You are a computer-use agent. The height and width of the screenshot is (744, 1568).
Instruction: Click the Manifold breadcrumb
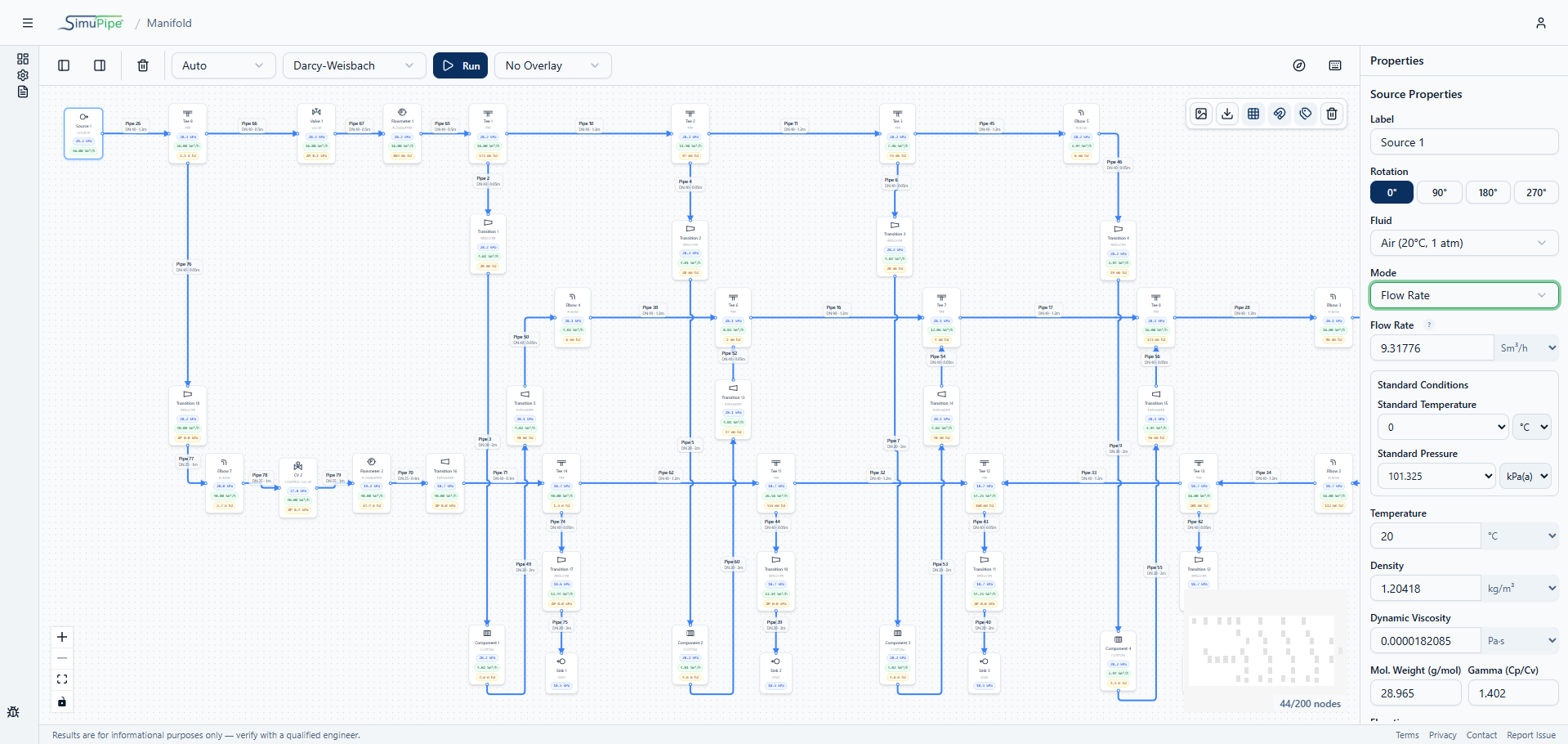(x=169, y=23)
